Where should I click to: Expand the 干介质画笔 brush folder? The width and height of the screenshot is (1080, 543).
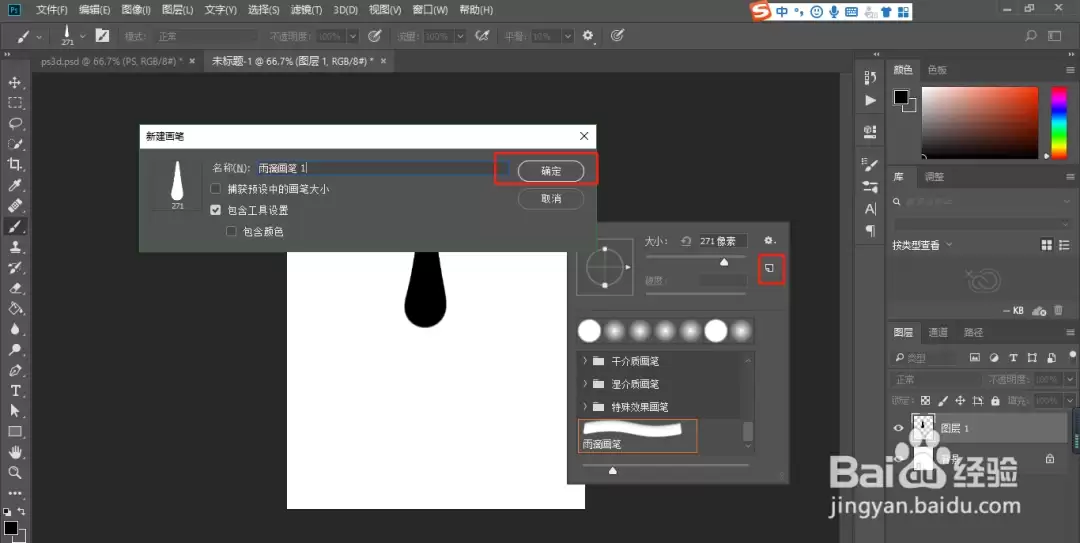point(585,360)
